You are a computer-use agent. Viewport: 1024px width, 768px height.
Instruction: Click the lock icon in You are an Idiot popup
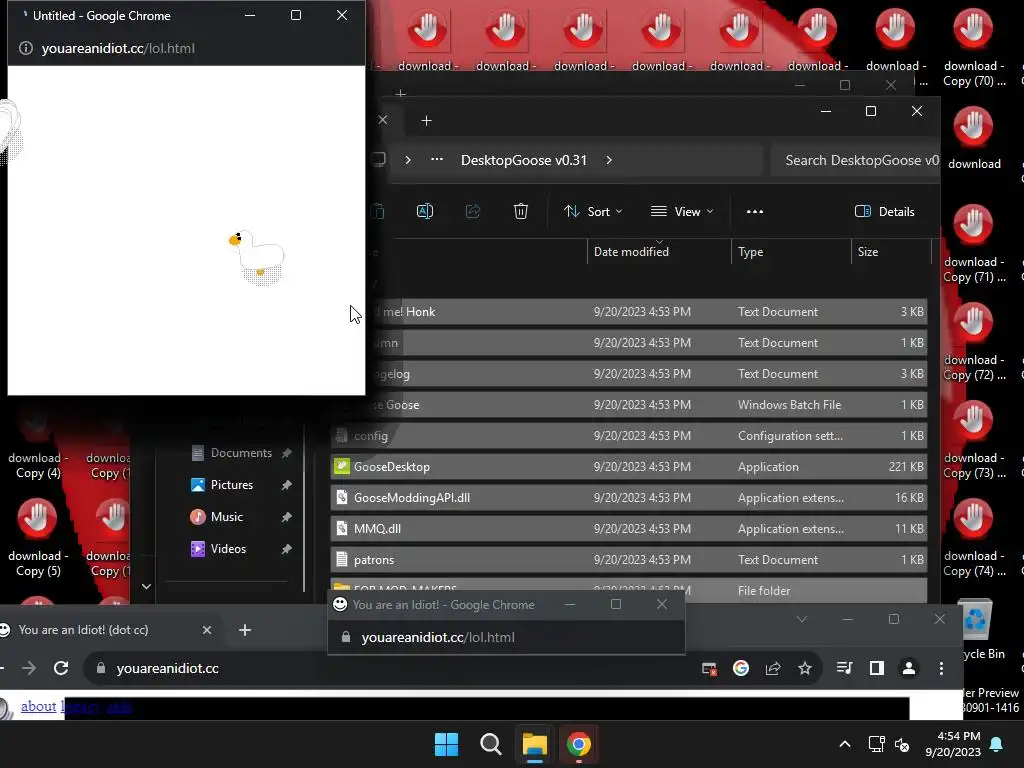coord(345,637)
